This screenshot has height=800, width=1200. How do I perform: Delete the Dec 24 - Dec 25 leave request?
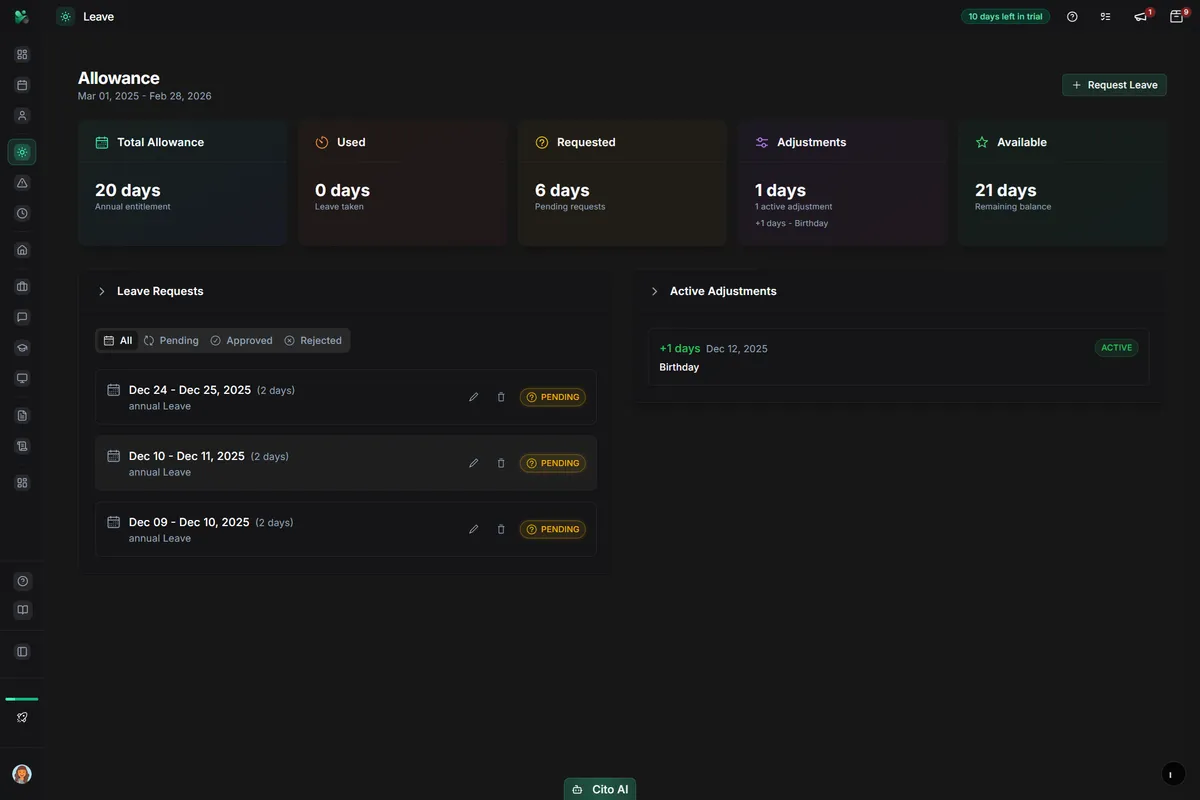pos(501,397)
